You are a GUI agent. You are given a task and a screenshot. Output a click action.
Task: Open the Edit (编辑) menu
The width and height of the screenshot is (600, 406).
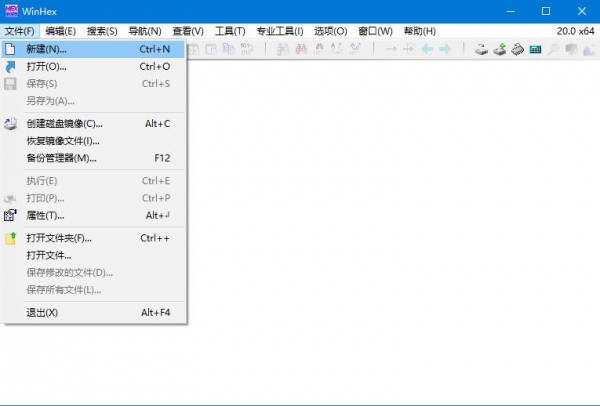(x=60, y=31)
